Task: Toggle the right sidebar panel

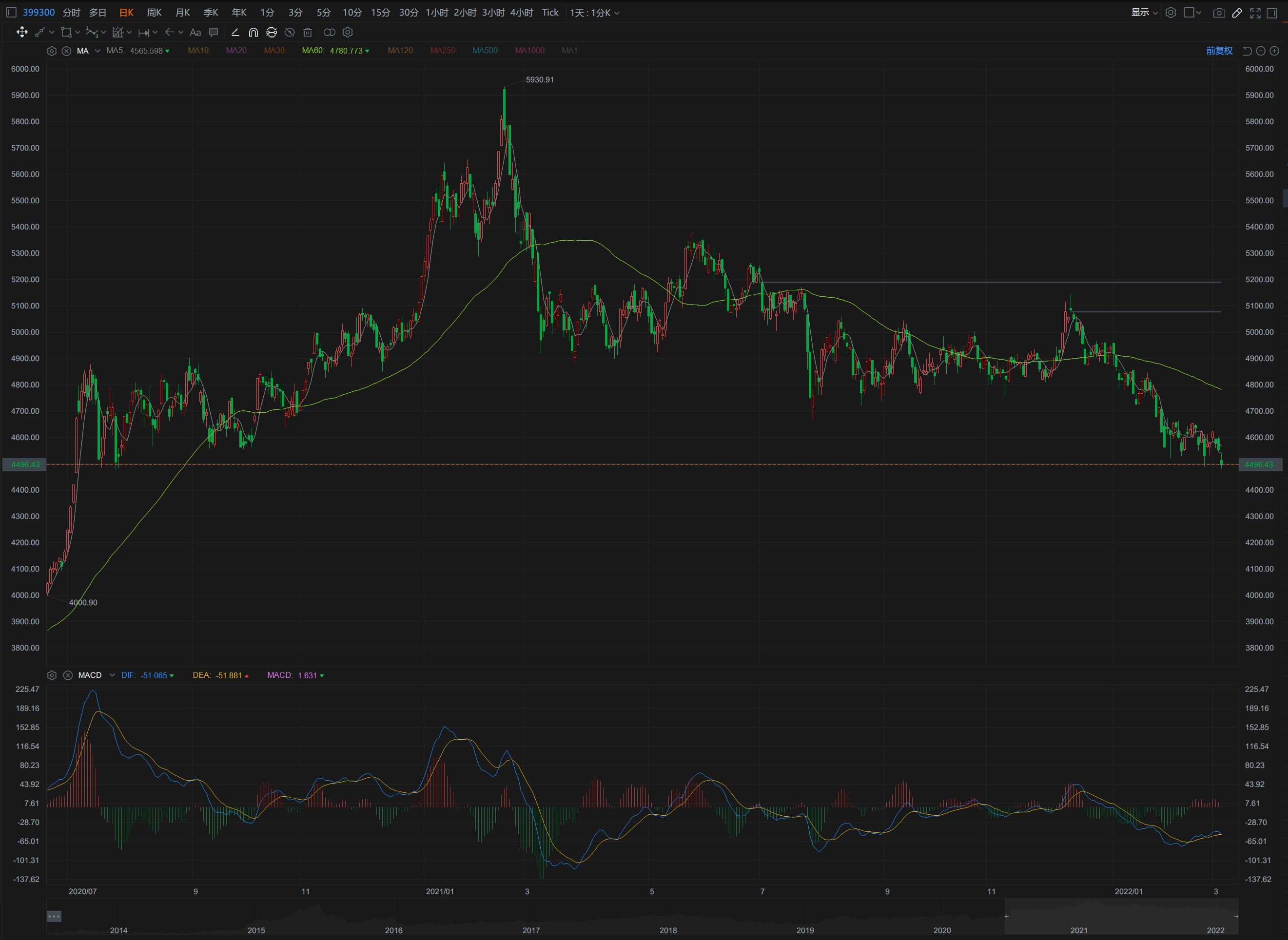Action: click(x=1272, y=13)
